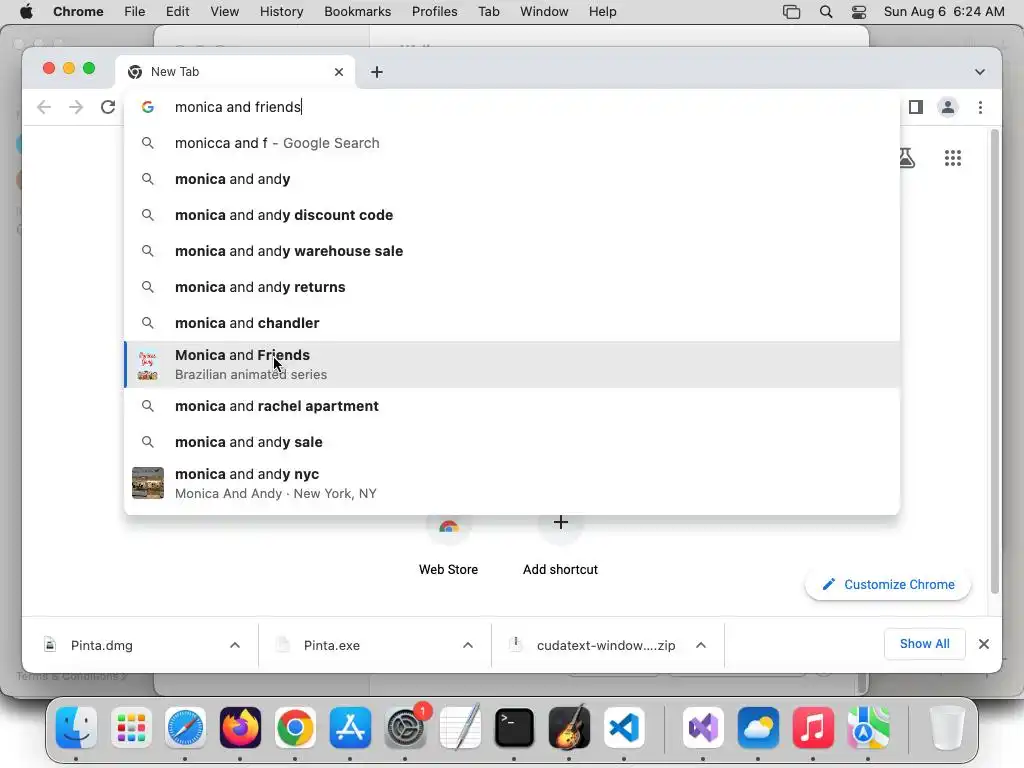Click the Search Labs flask icon
The image size is (1024, 768).
pos(906,158)
